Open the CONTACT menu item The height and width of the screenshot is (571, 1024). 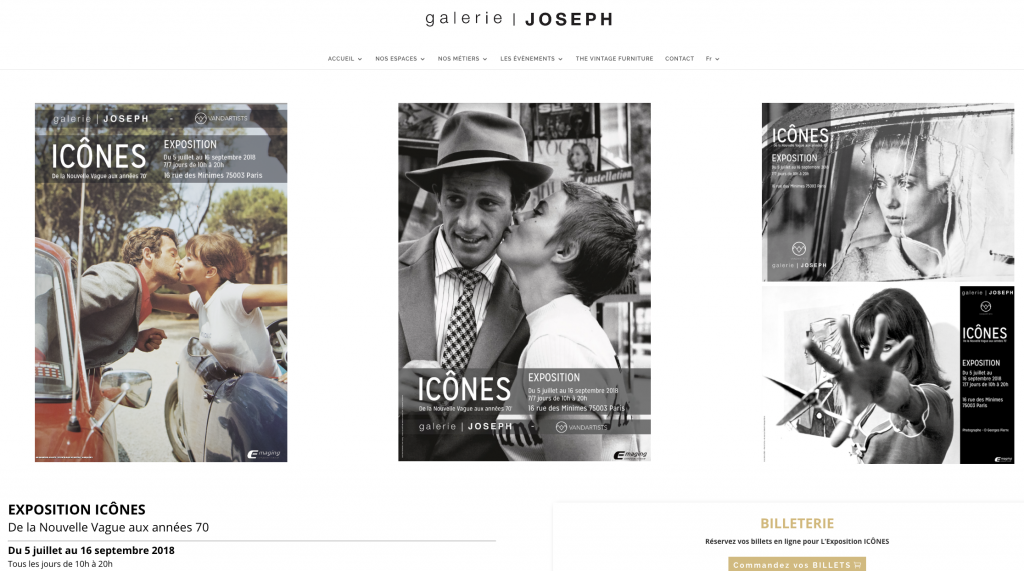click(x=679, y=59)
